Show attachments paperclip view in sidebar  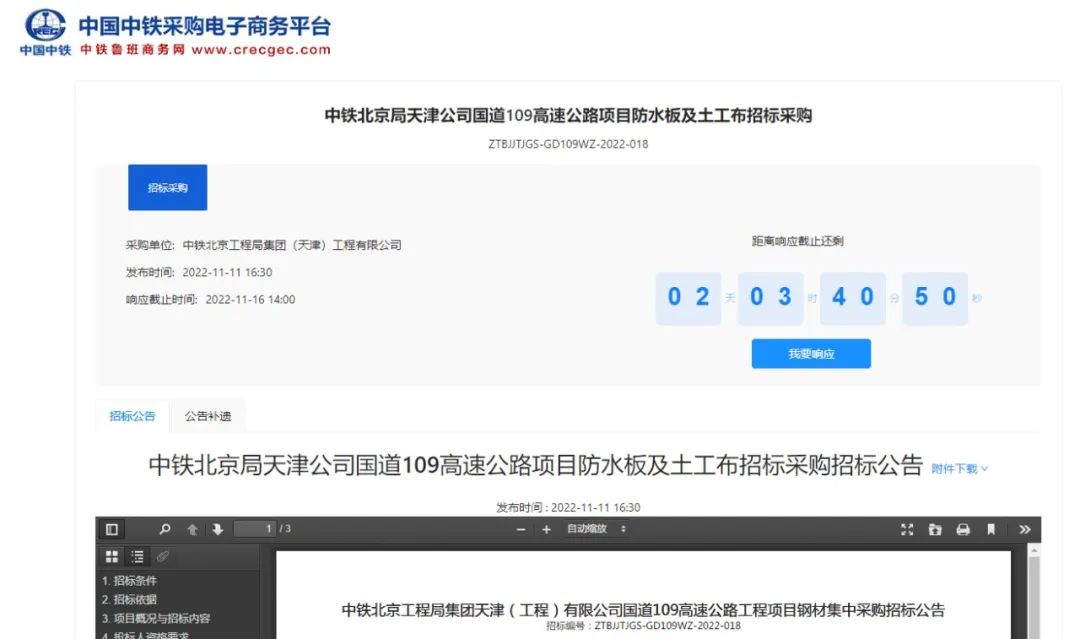(x=163, y=556)
